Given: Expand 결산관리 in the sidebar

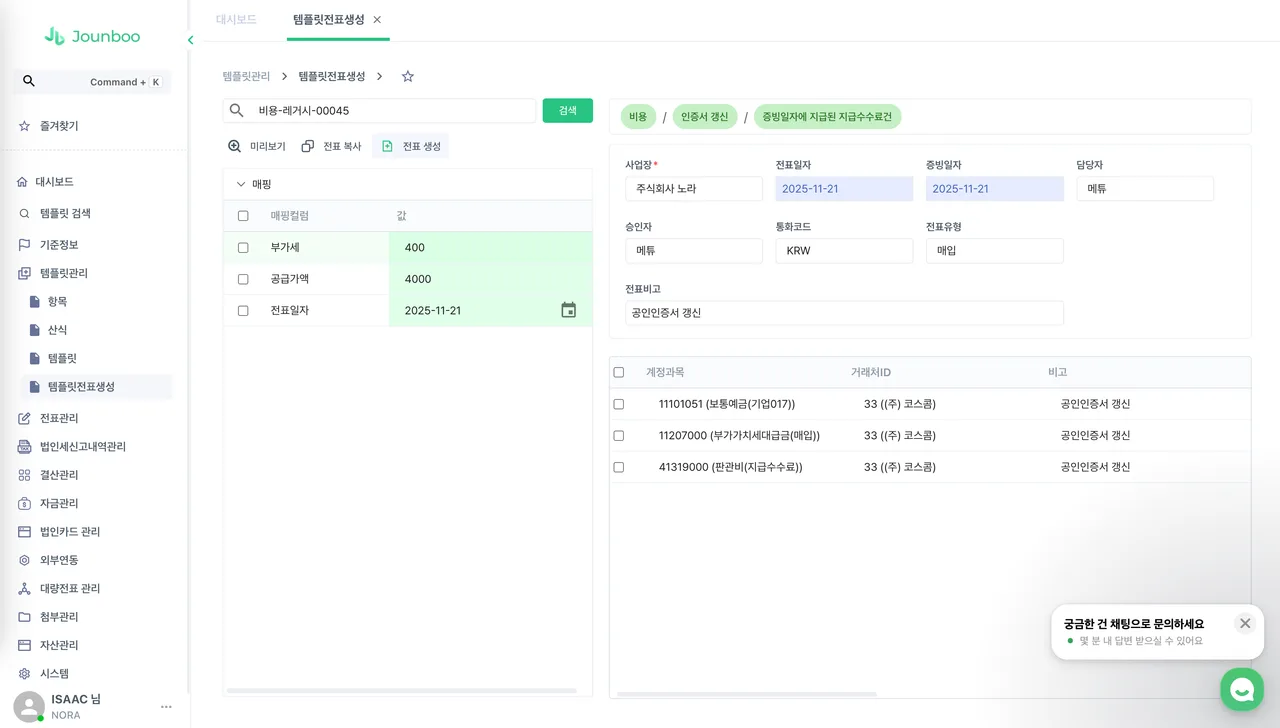Looking at the screenshot, I should 59,475.
